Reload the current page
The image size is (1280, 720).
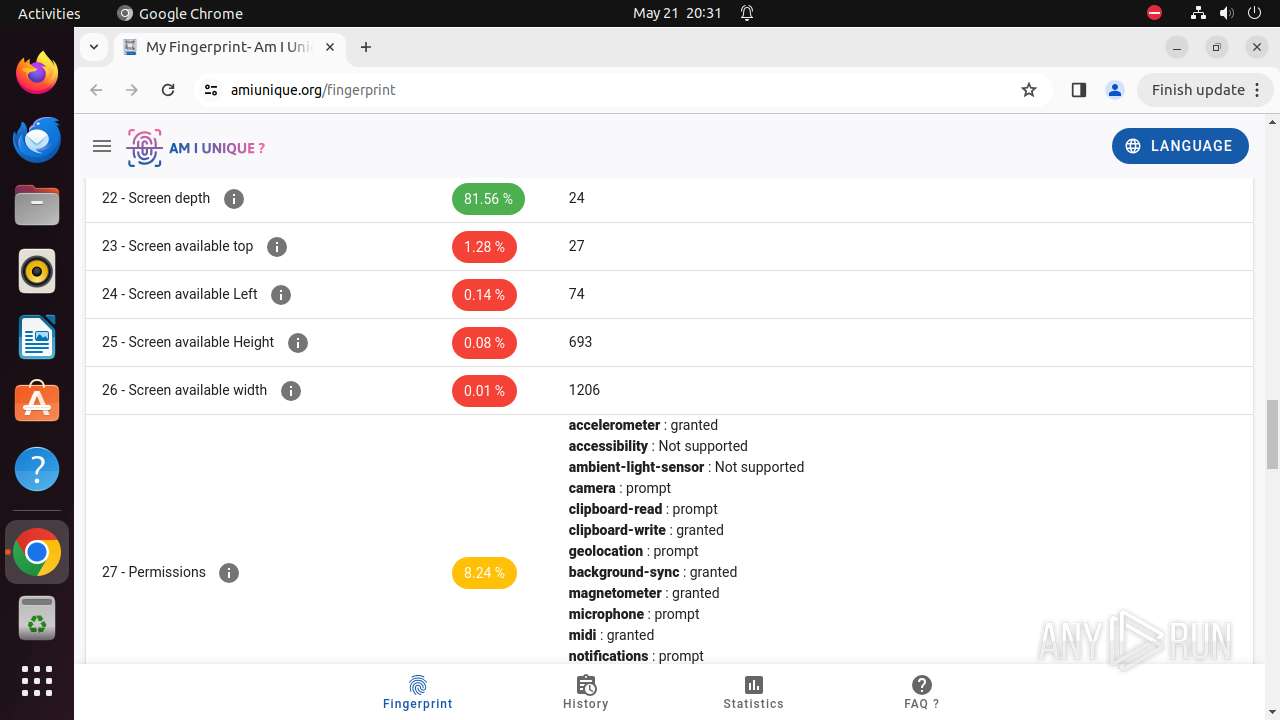point(168,90)
